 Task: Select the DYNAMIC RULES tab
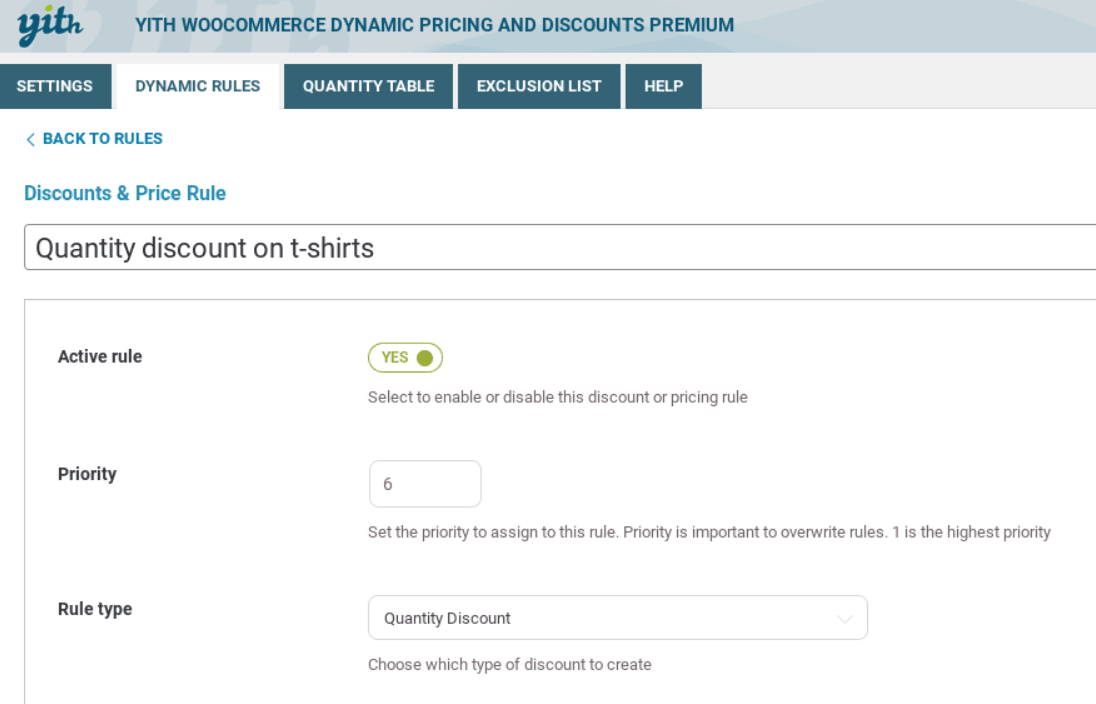point(200,86)
